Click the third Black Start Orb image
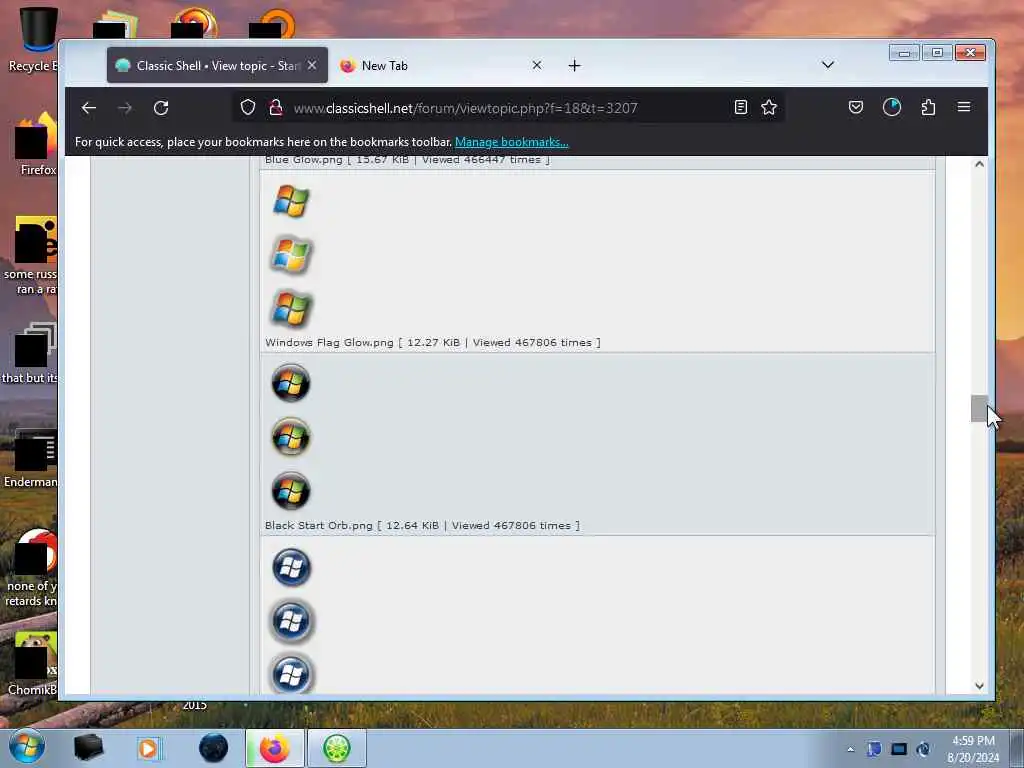The width and height of the screenshot is (1024, 768). click(x=291, y=491)
